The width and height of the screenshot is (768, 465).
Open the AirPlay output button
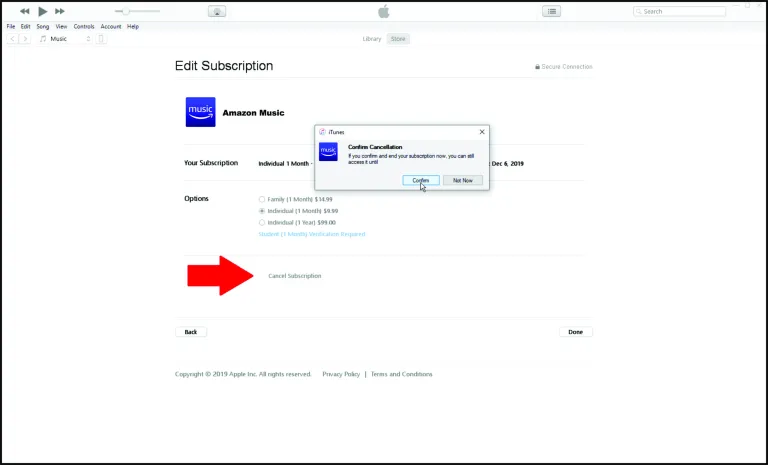(x=217, y=11)
